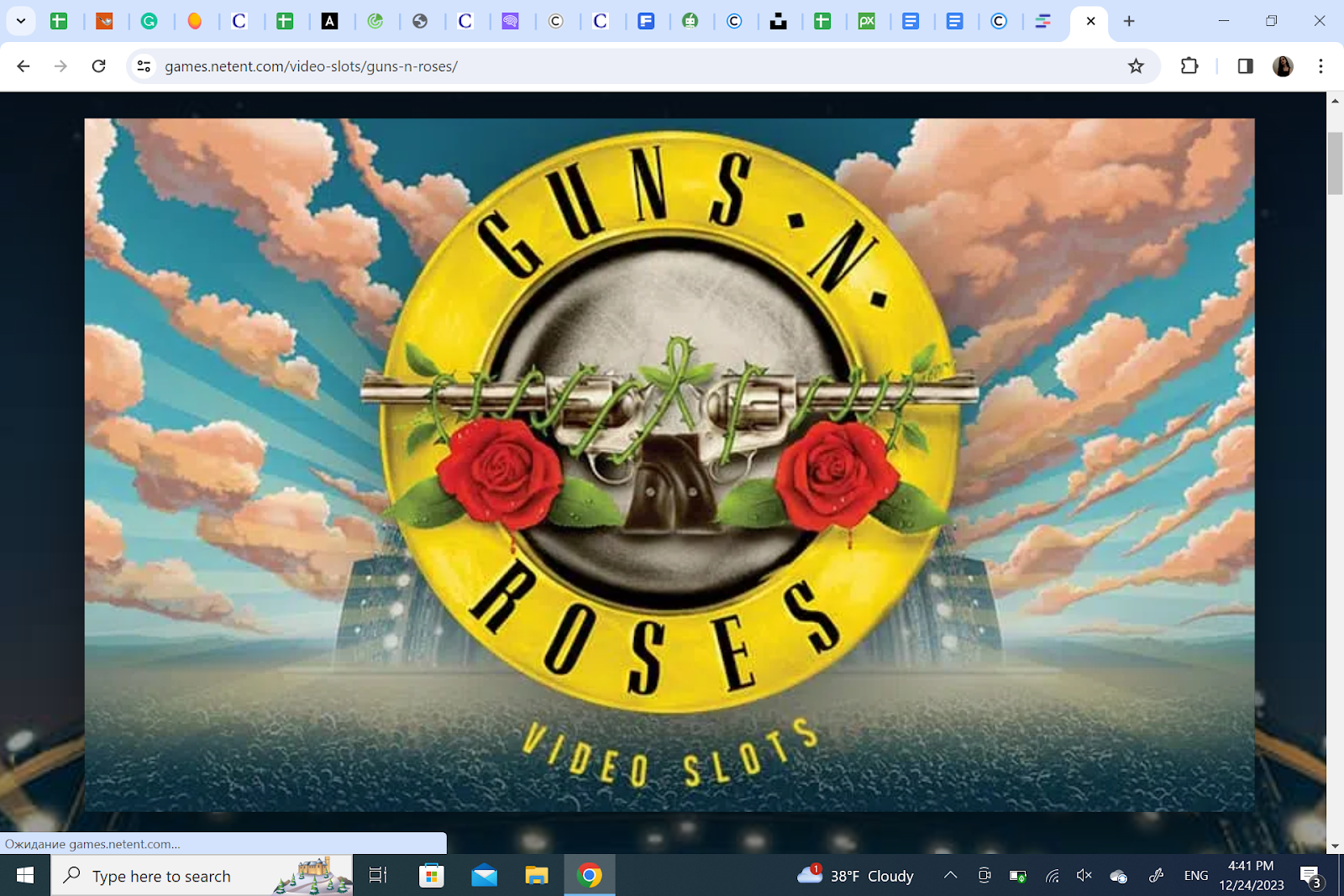The width and height of the screenshot is (1344, 896).
Task: Click the Guns N' Roses video slots banner
Action: (669, 464)
